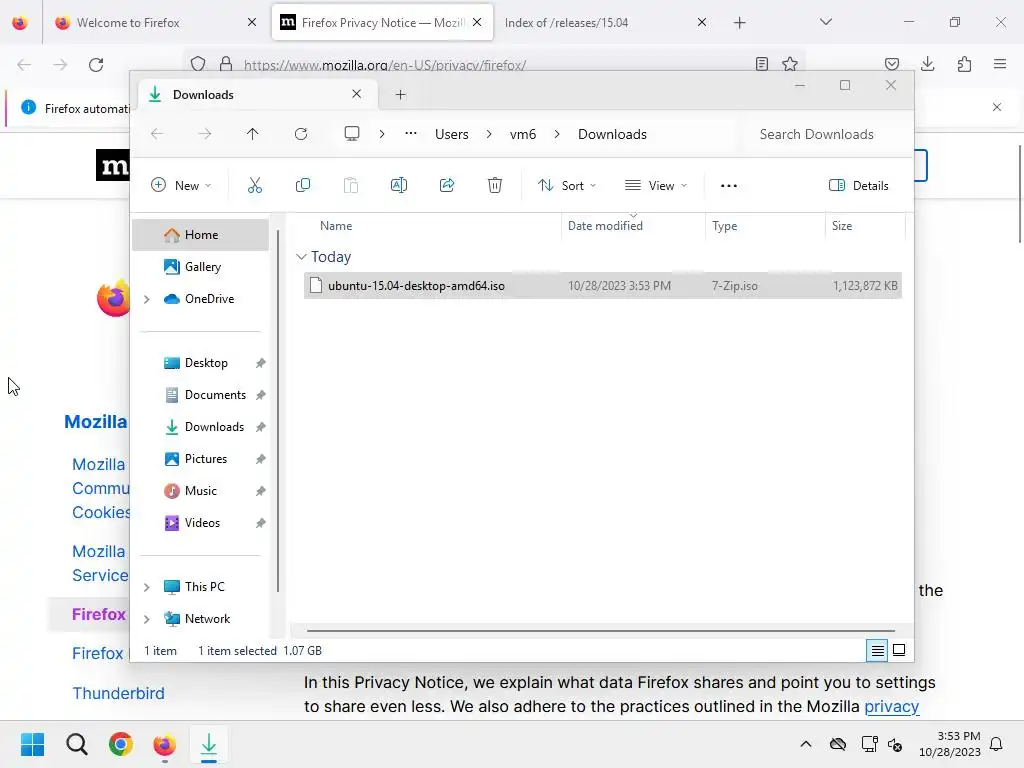Expand Network tree node
The image size is (1024, 768).
point(147,619)
